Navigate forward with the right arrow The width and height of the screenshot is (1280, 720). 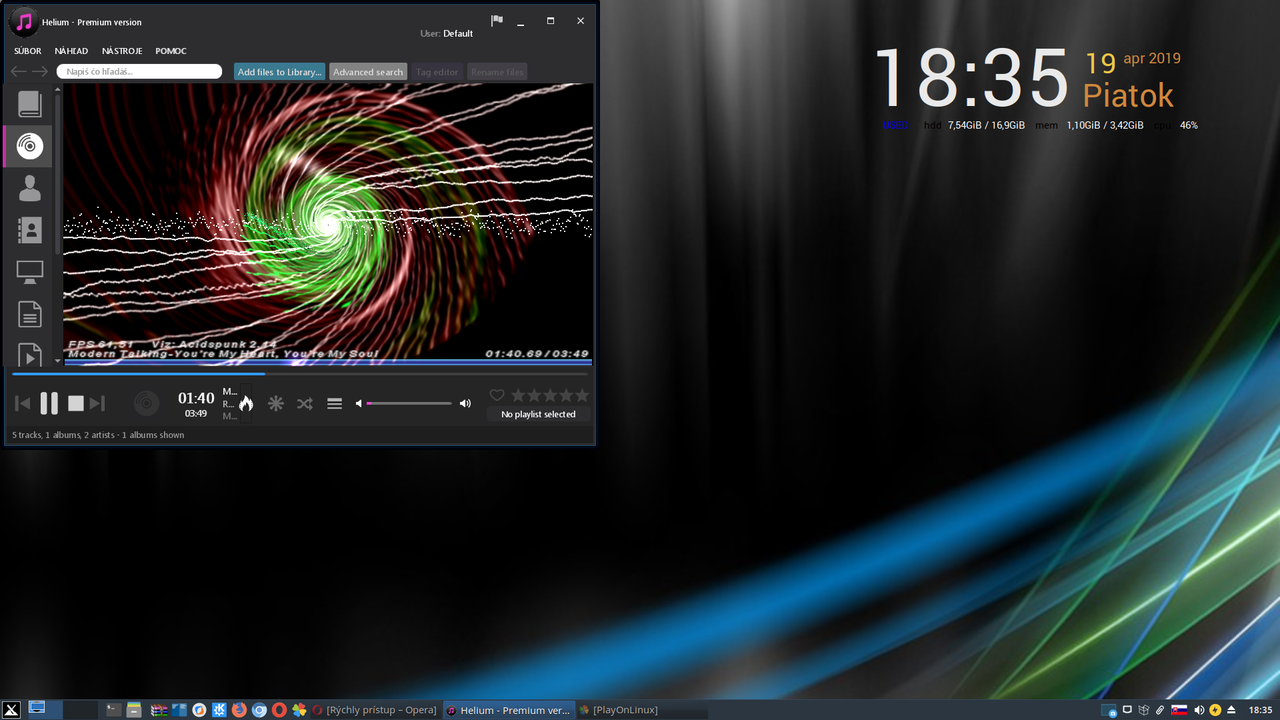(x=40, y=71)
